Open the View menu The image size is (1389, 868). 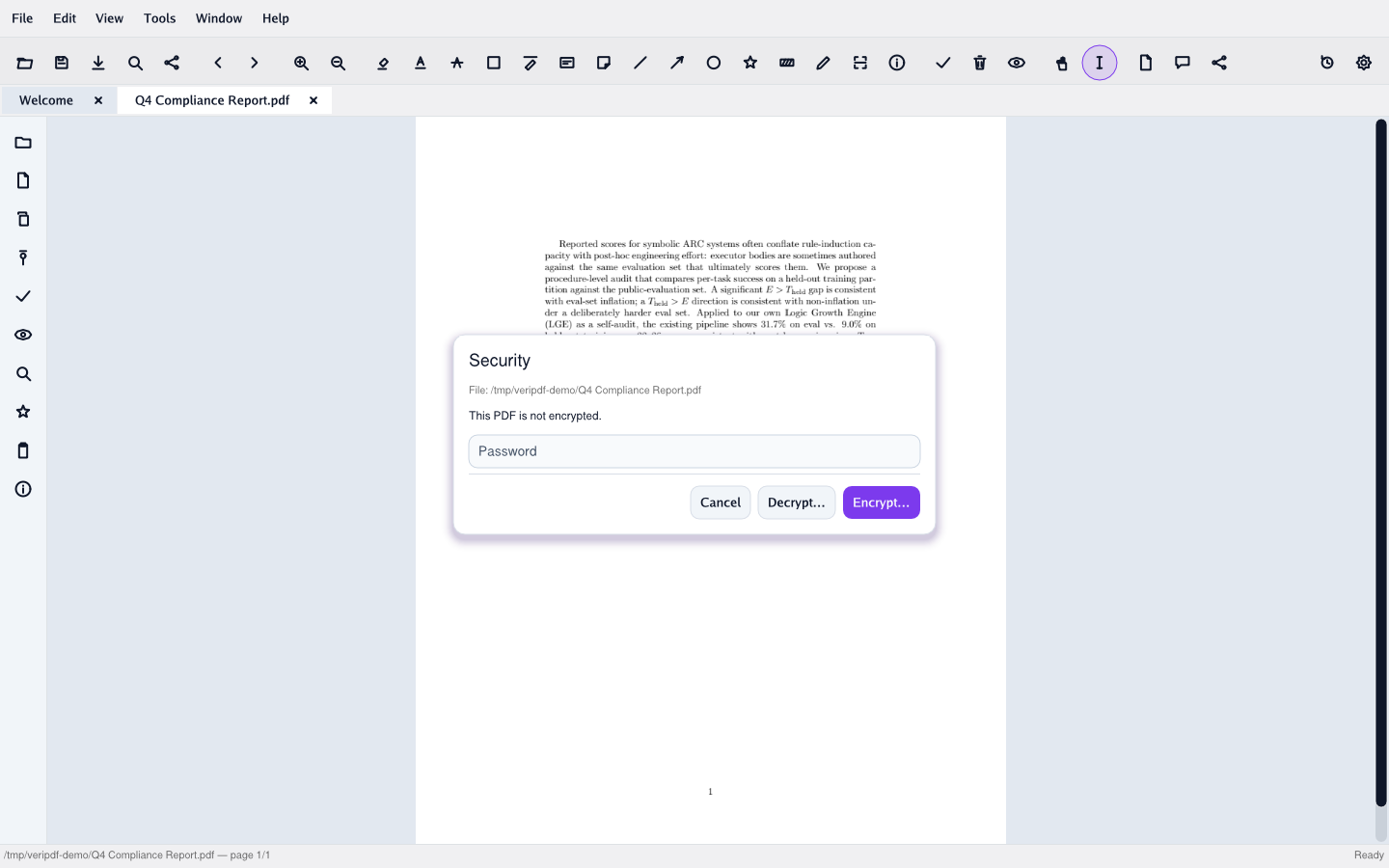coord(109,18)
